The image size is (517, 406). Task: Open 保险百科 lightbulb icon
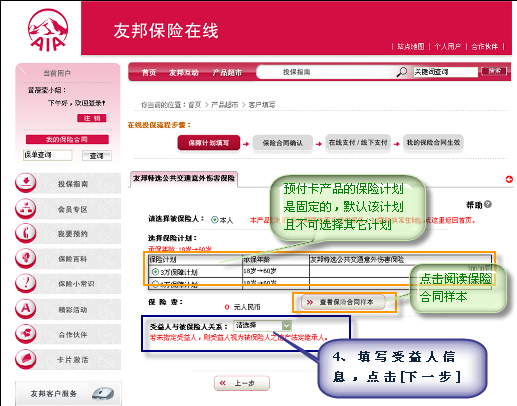tap(26, 258)
